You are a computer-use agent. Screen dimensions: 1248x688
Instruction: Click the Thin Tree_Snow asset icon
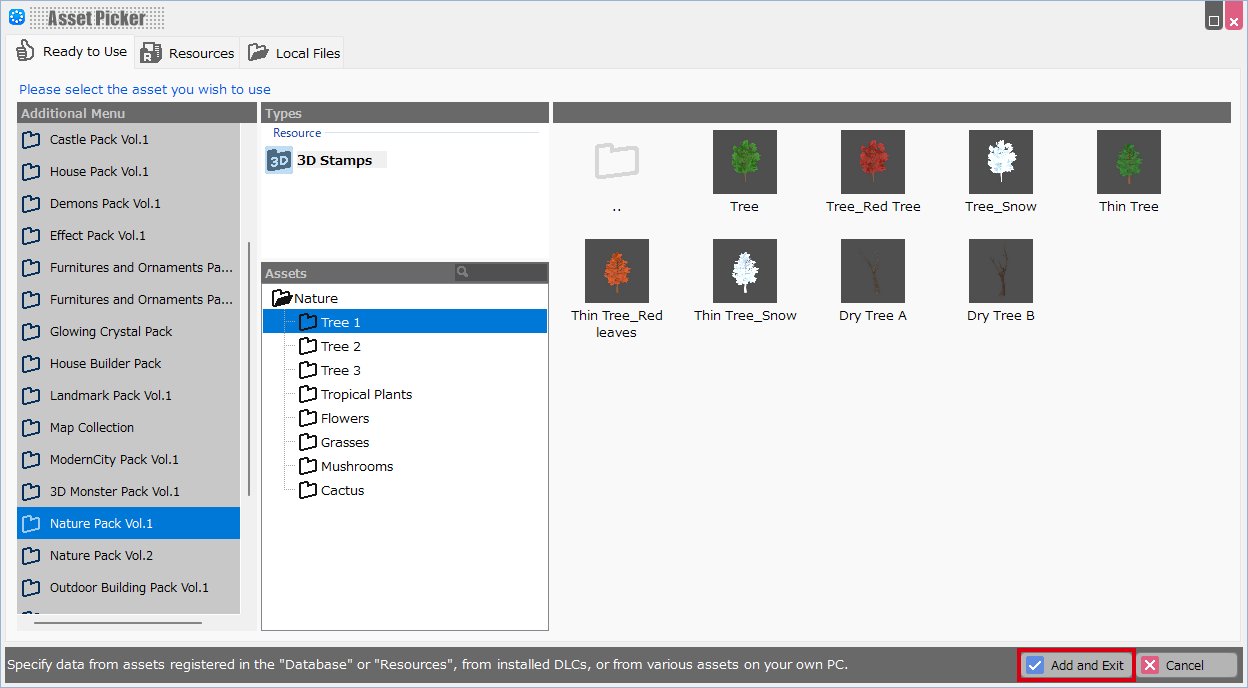tap(744, 271)
